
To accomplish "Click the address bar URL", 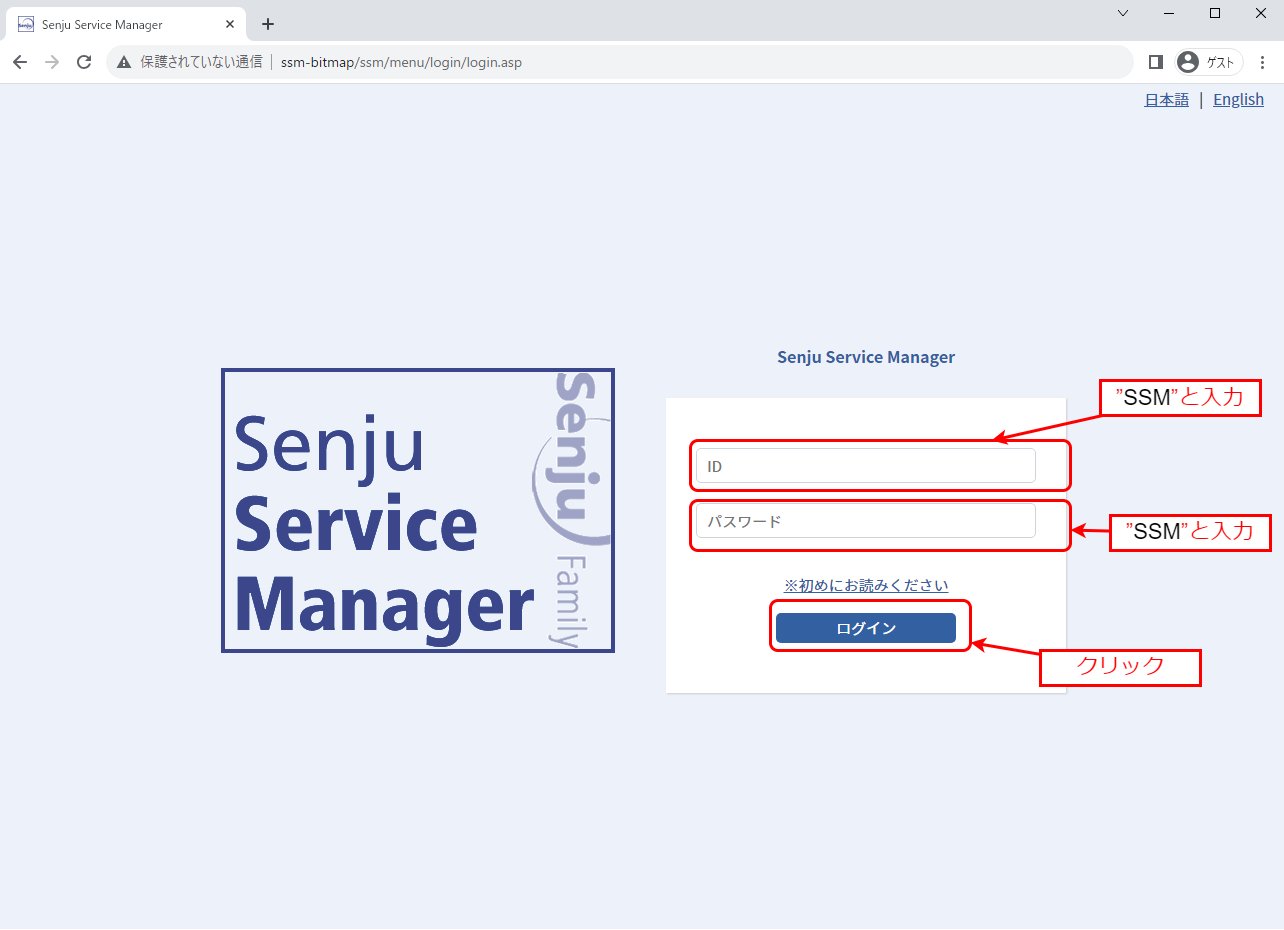I will pos(401,62).
